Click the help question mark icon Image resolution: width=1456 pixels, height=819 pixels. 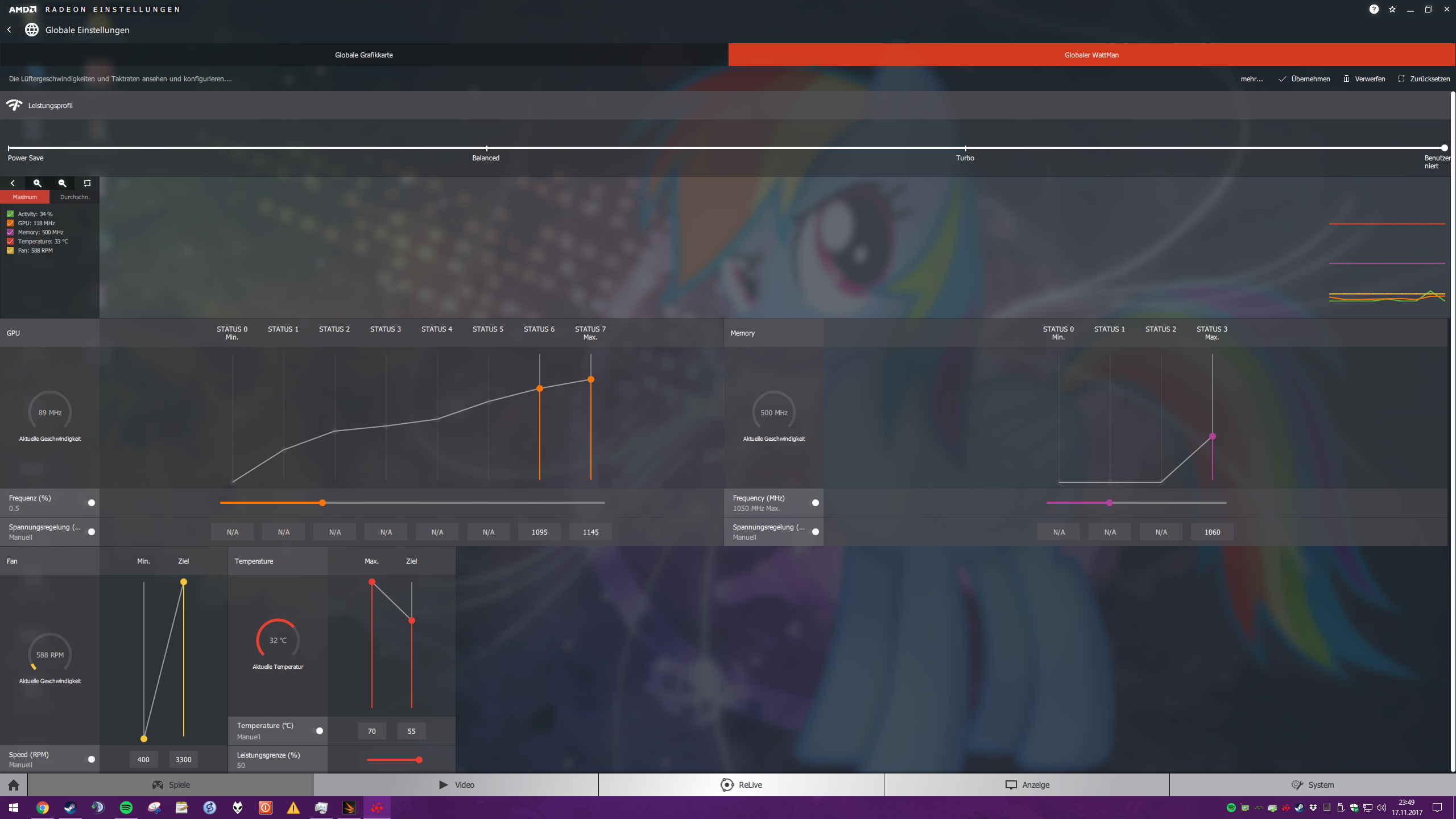click(1374, 9)
